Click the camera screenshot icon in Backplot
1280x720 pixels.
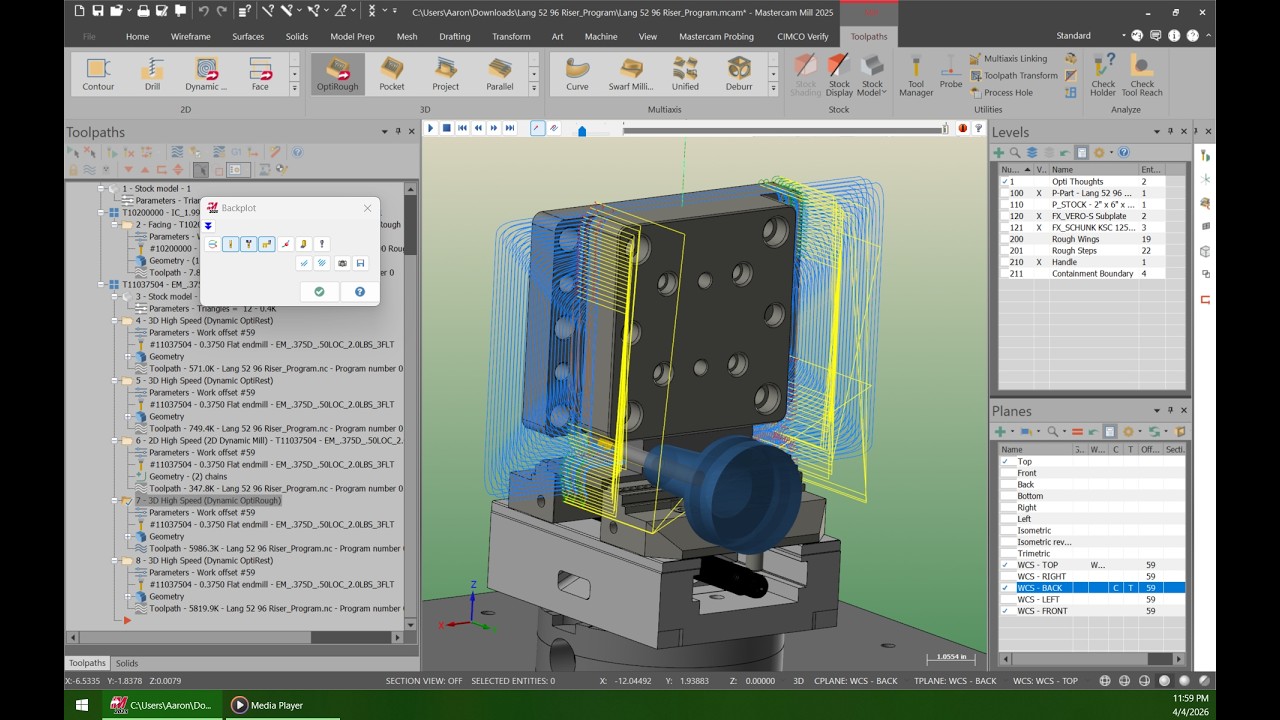342,263
